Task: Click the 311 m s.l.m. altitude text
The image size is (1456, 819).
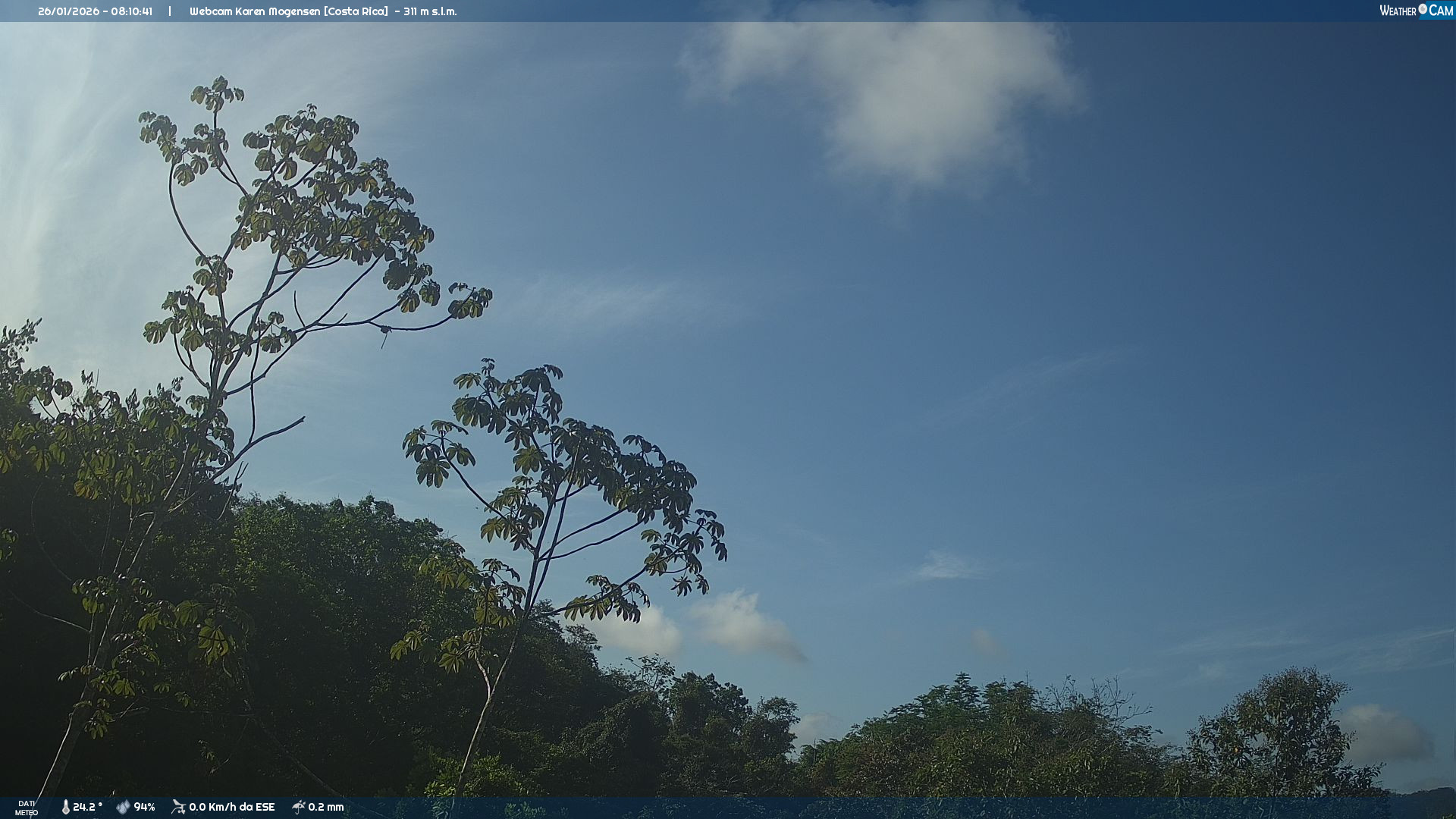Action: tap(430, 11)
